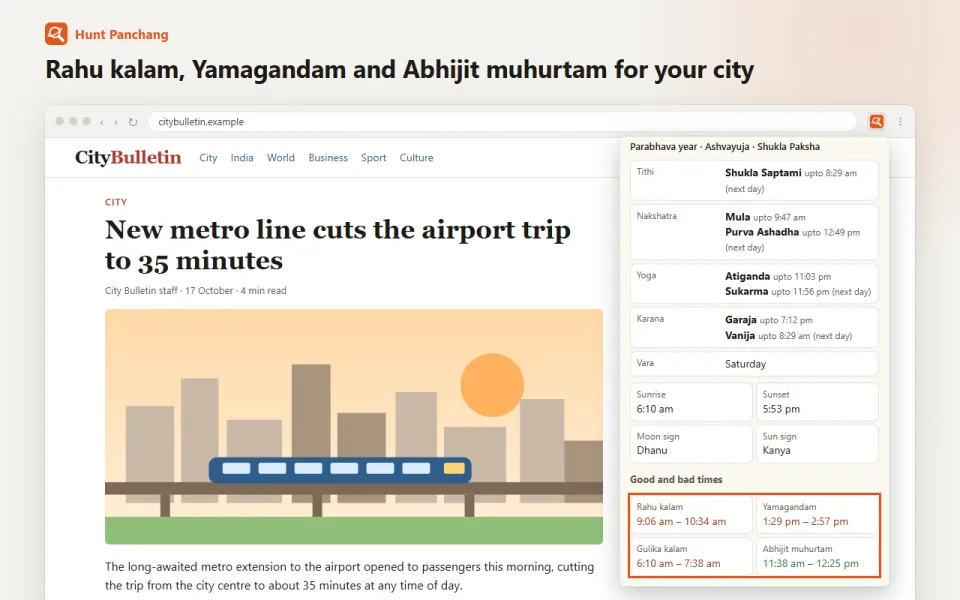Click the Sun sign Kanya card
Screen dimensions: 960x600
click(817, 443)
